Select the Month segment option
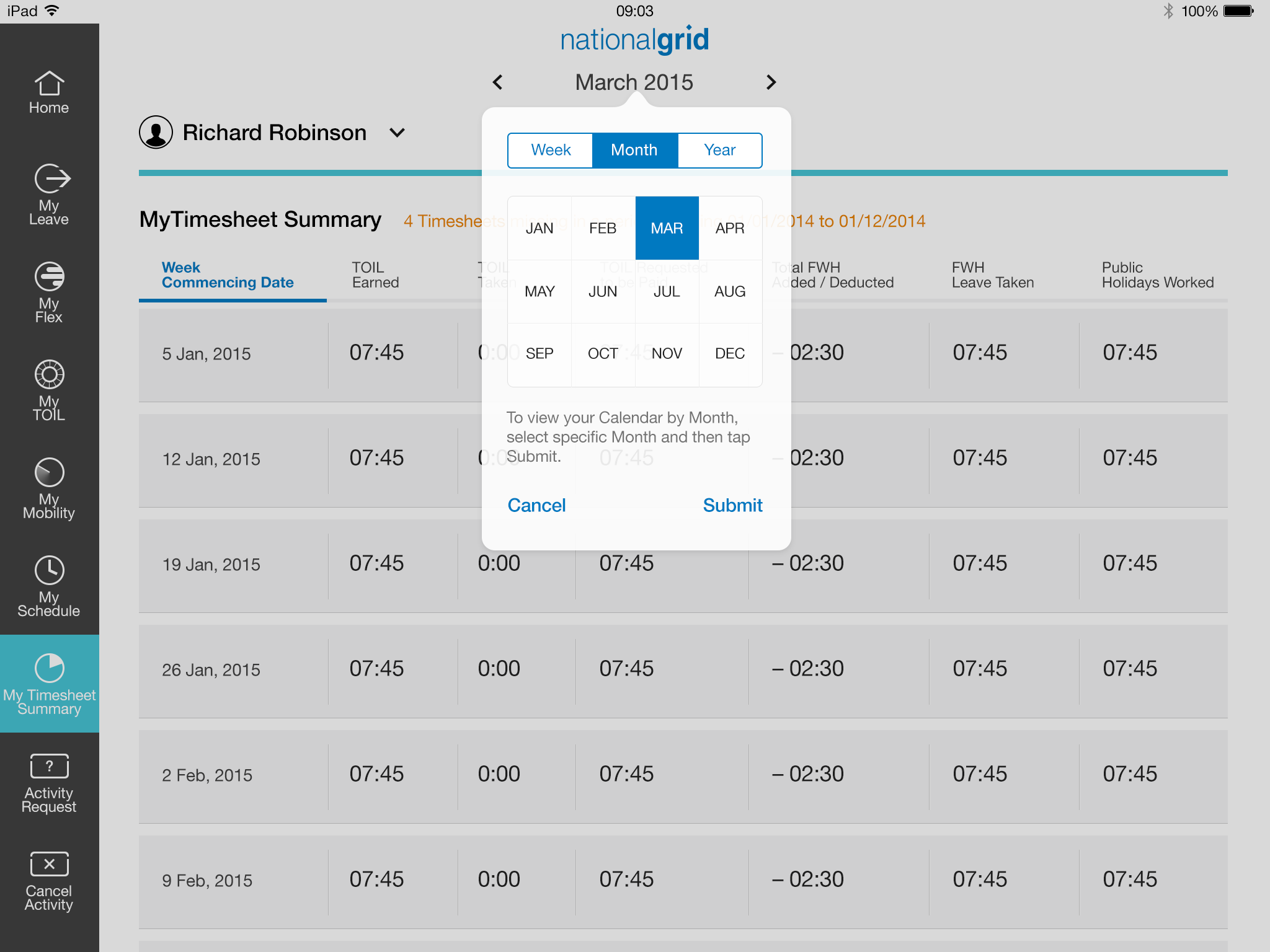The width and height of the screenshot is (1270, 952). click(634, 150)
